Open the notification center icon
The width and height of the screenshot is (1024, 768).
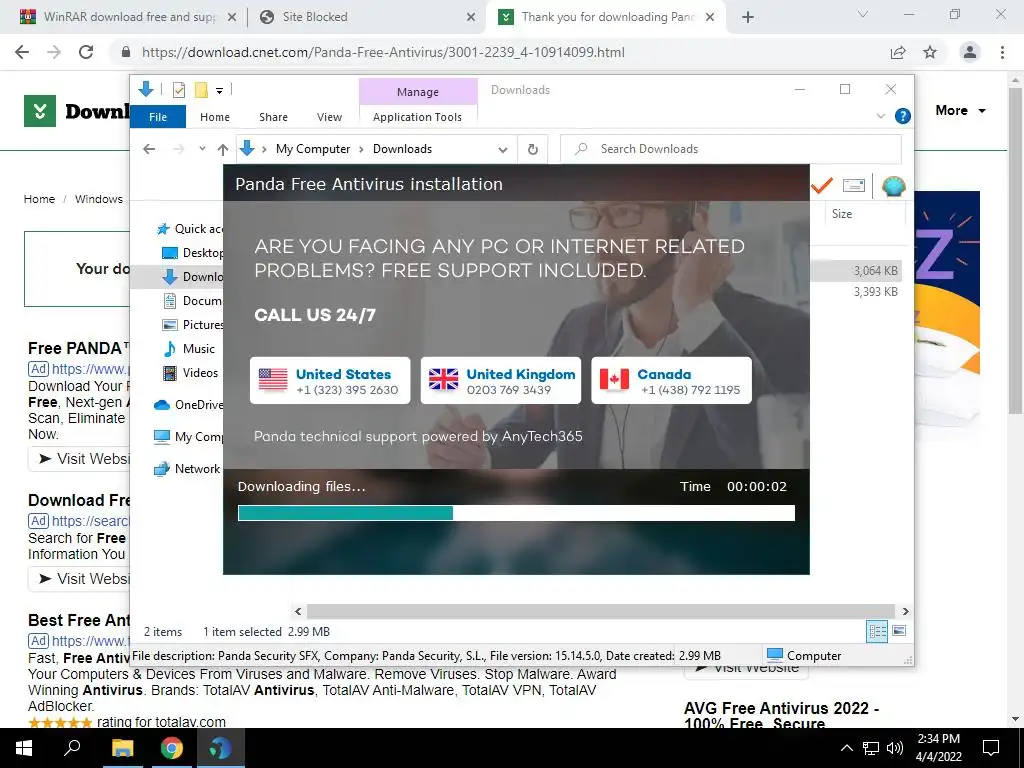coord(991,748)
